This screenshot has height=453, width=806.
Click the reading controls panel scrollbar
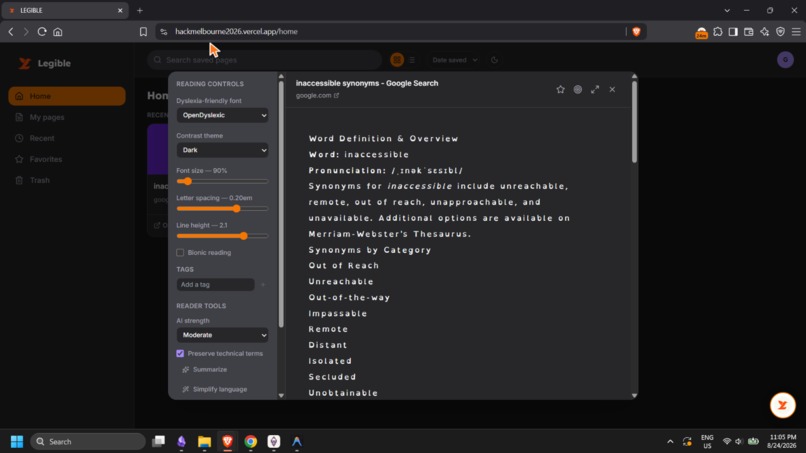(281, 205)
